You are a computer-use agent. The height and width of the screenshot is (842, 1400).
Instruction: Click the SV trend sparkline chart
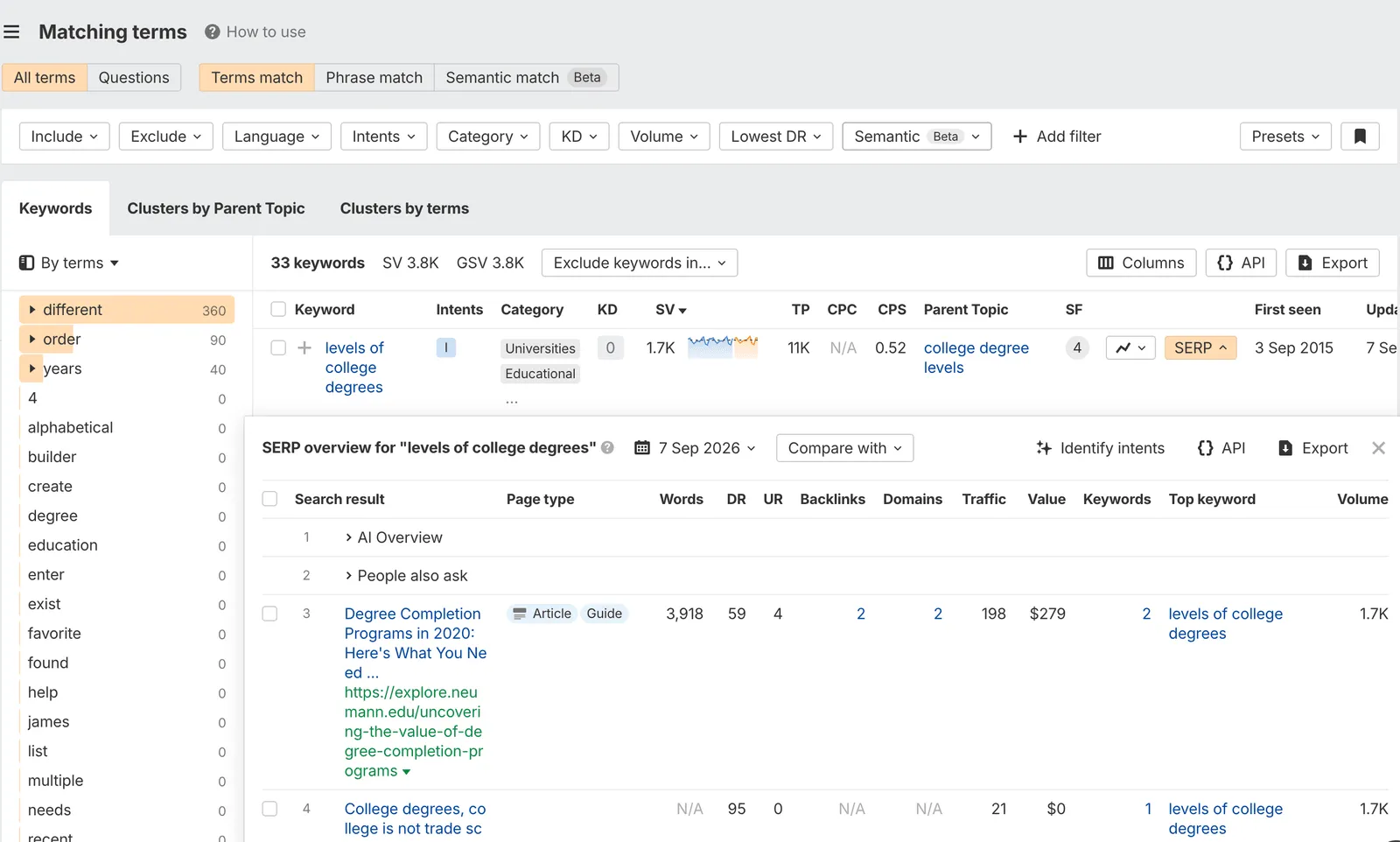coord(723,347)
